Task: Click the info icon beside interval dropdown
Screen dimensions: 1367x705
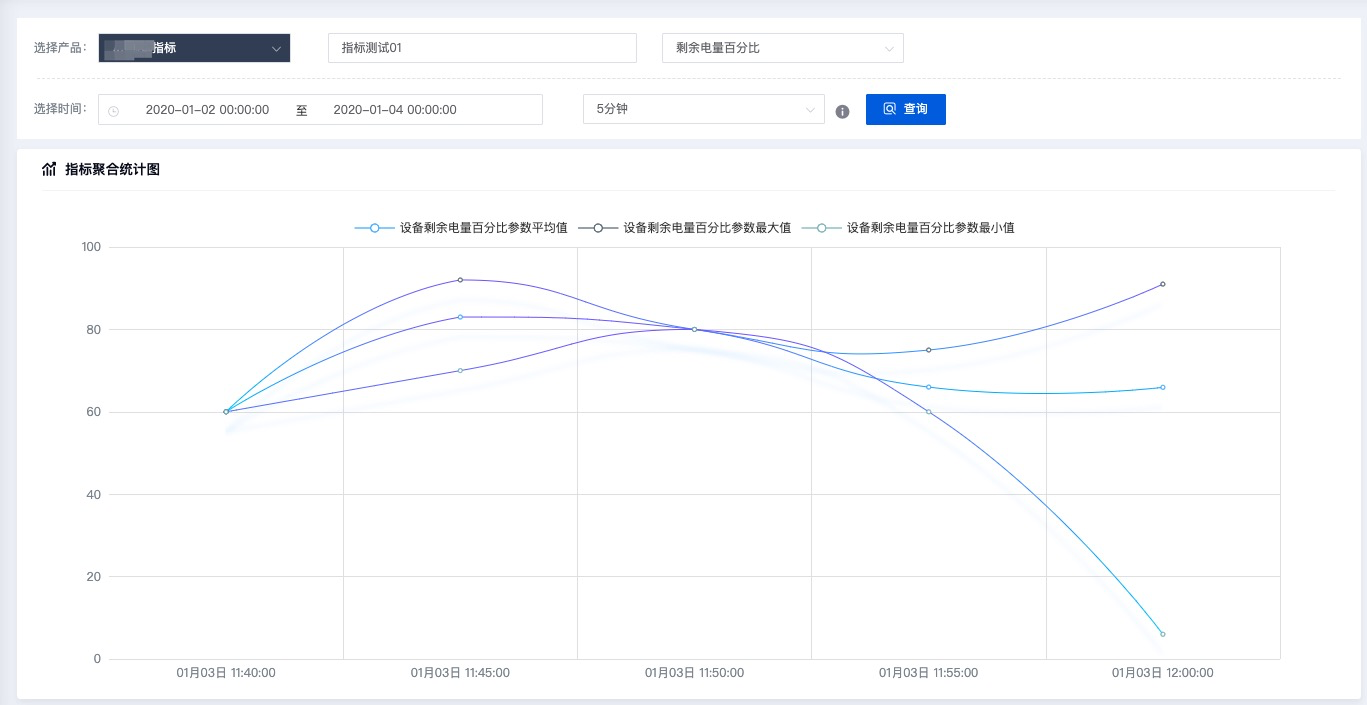Action: [842, 111]
